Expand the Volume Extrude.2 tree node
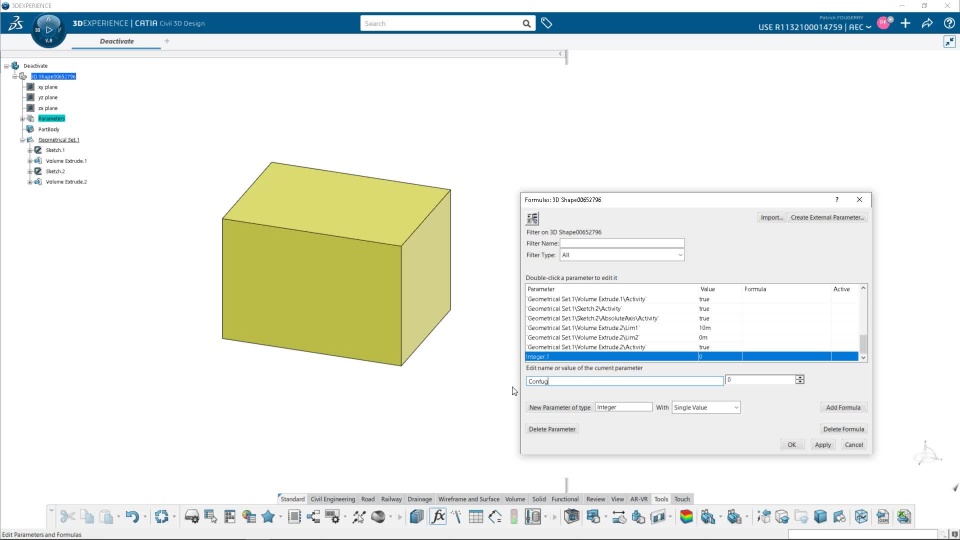 (x=30, y=182)
